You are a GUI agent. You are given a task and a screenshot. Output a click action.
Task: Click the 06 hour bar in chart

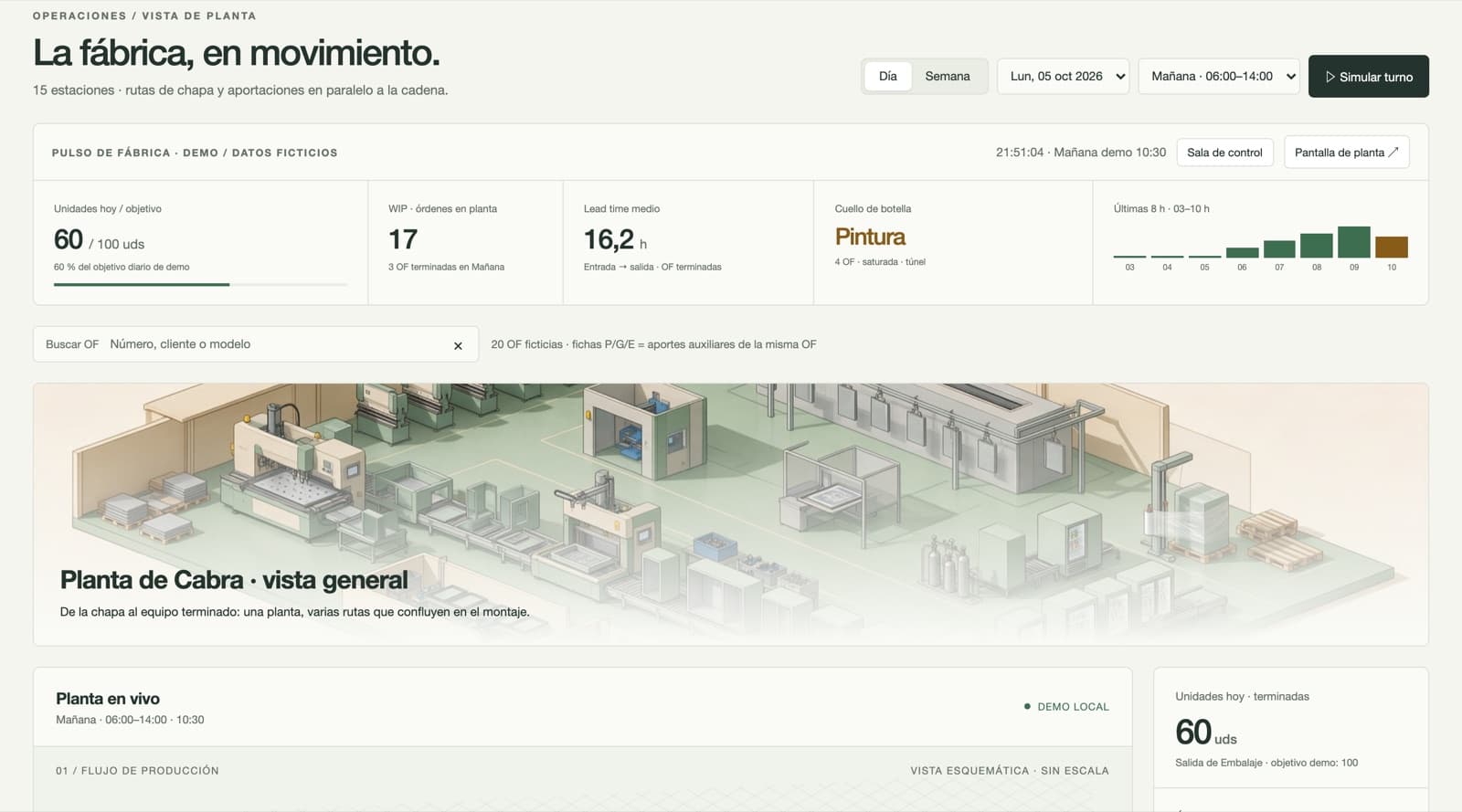pos(1241,253)
